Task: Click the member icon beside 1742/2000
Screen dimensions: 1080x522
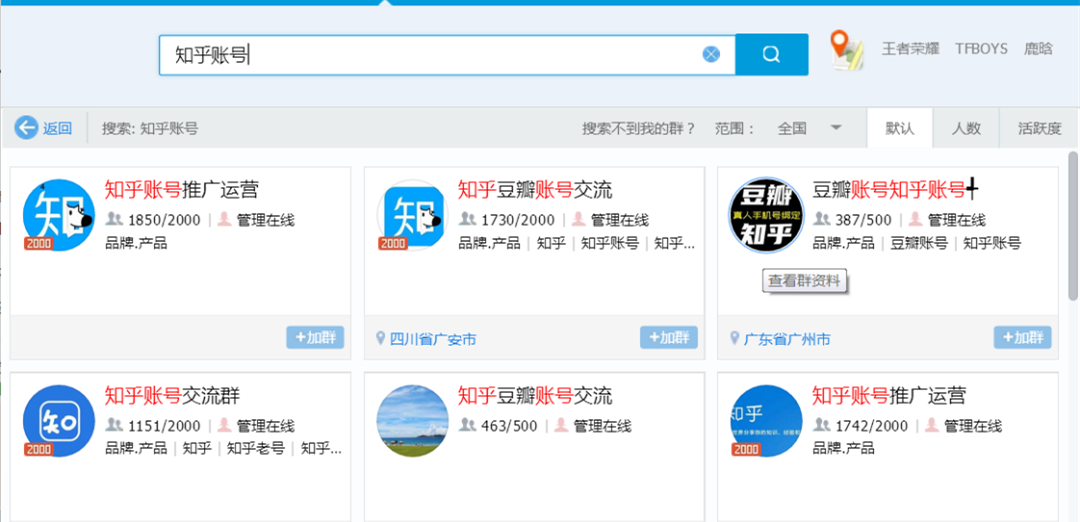Action: click(x=822, y=425)
